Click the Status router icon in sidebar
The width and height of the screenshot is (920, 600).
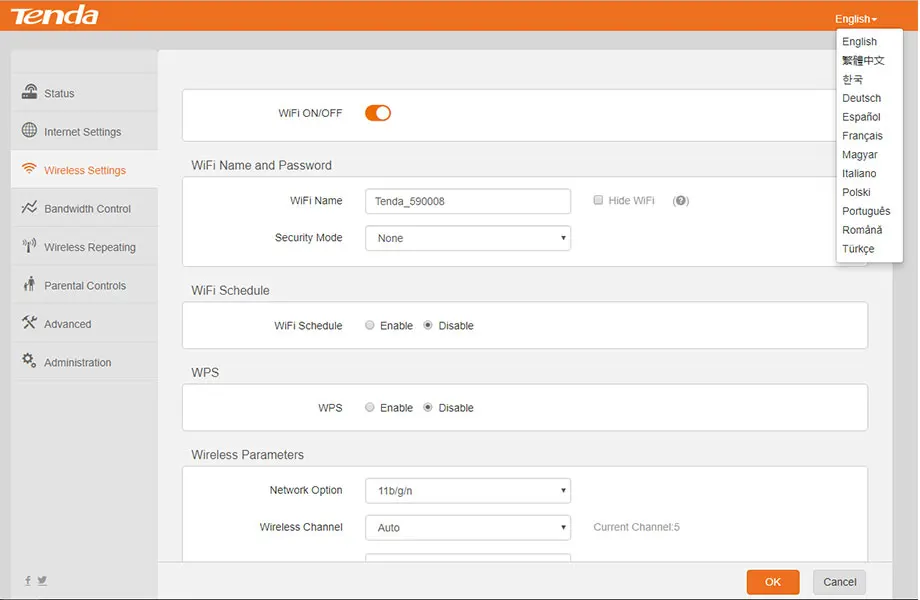29,92
